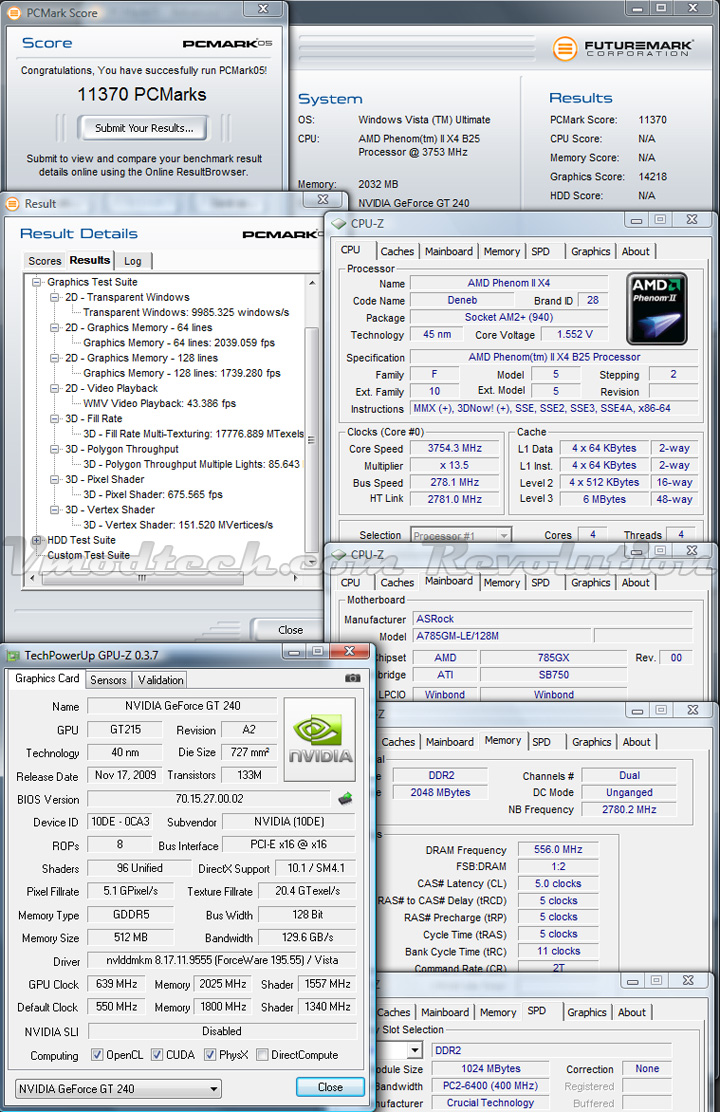Click the Custom Test Suite tree item
This screenshot has height=1112, width=720.
point(88,555)
